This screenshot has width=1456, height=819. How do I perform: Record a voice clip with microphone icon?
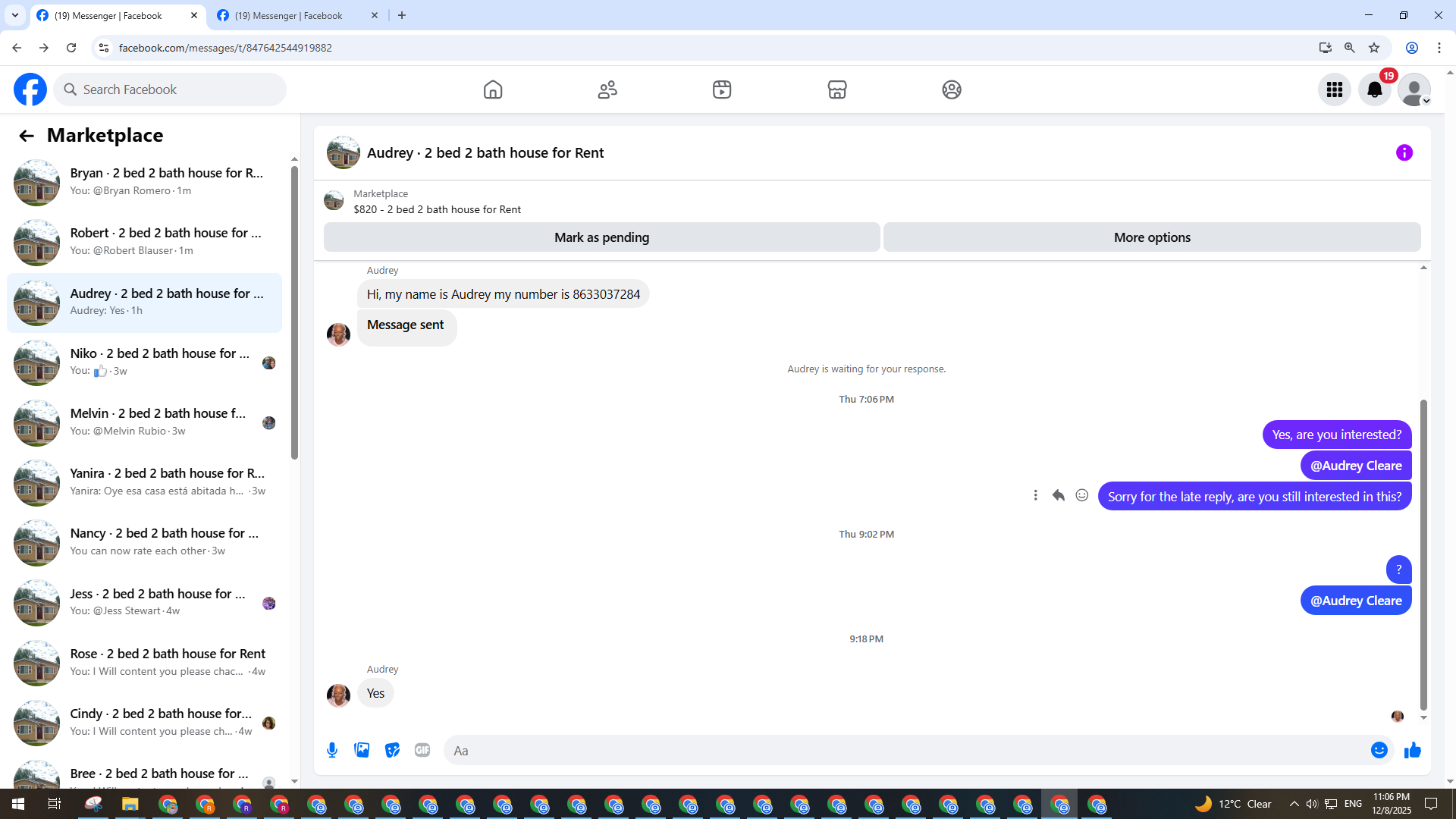(332, 750)
